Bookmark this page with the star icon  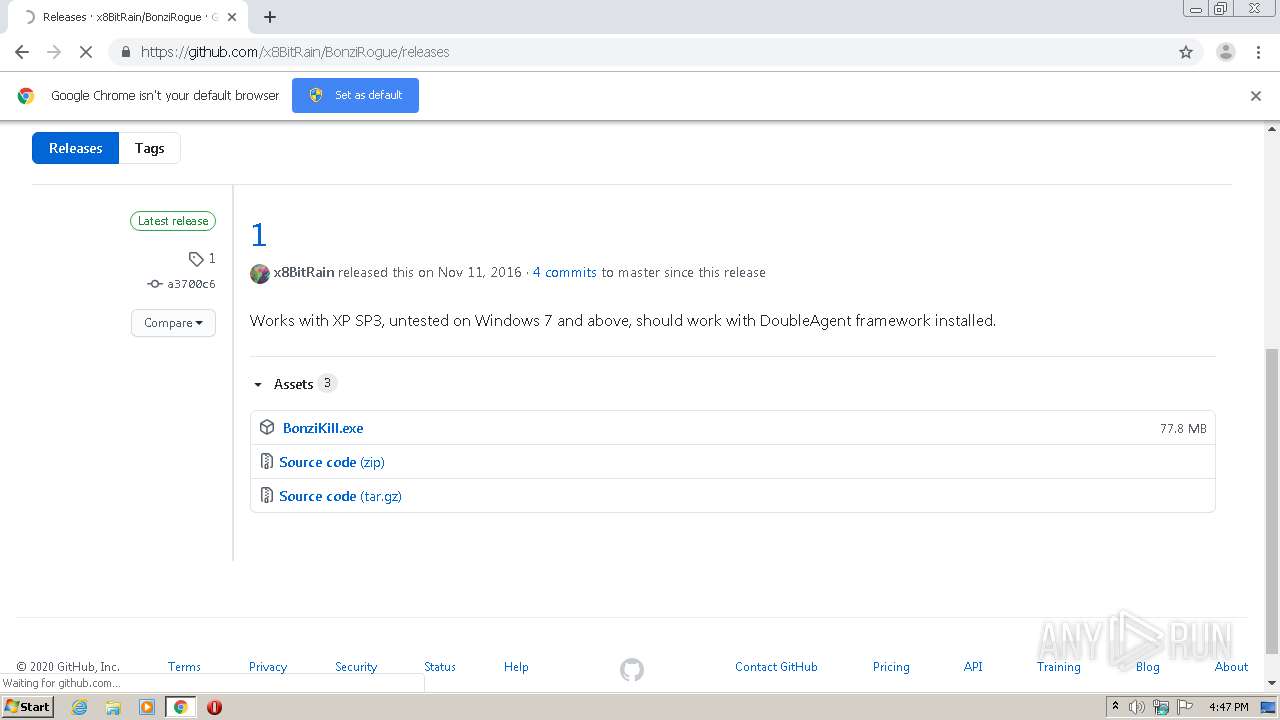point(1186,52)
